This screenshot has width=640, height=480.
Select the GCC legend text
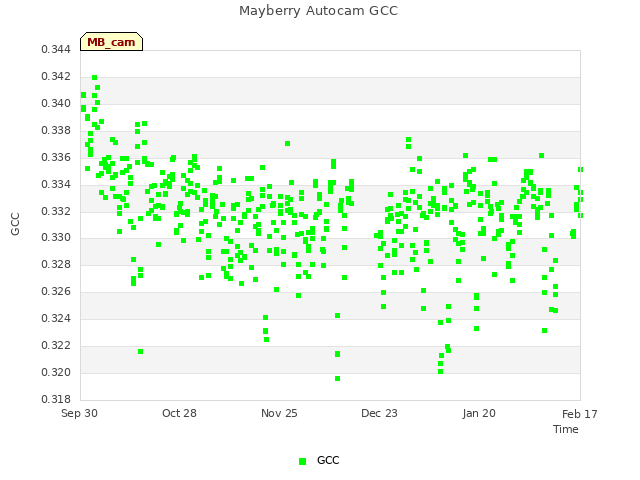point(328,460)
